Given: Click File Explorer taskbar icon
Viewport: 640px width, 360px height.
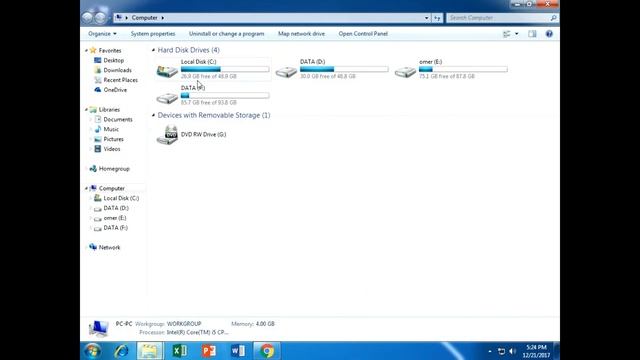Looking at the screenshot, I should coord(150,351).
